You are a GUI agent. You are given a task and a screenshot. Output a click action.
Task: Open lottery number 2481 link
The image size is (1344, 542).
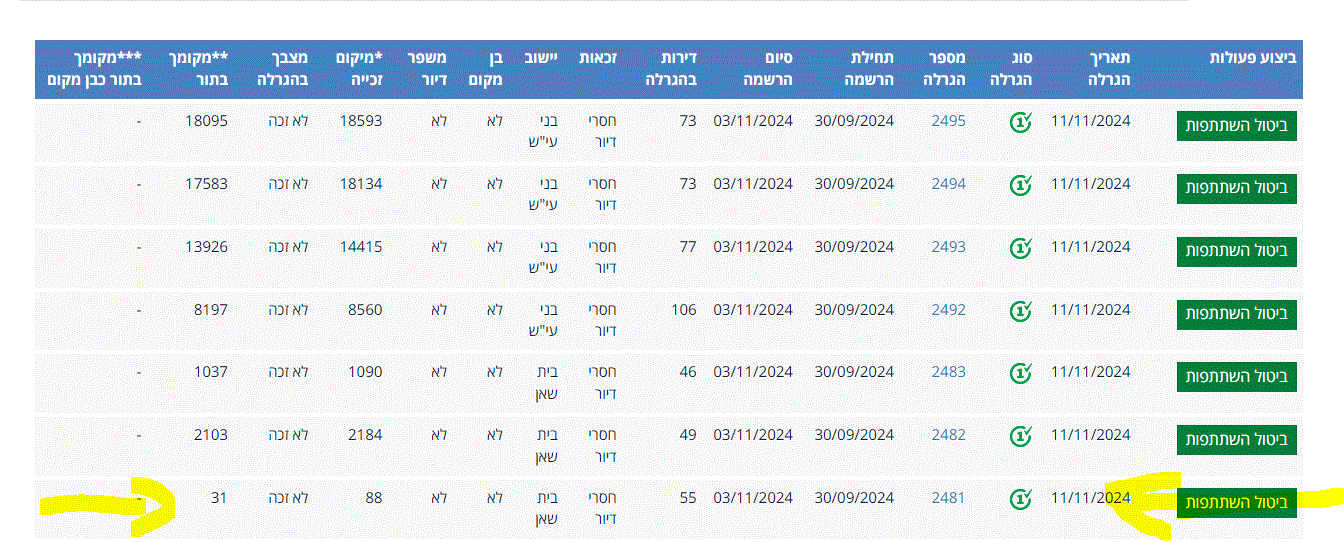click(x=948, y=498)
